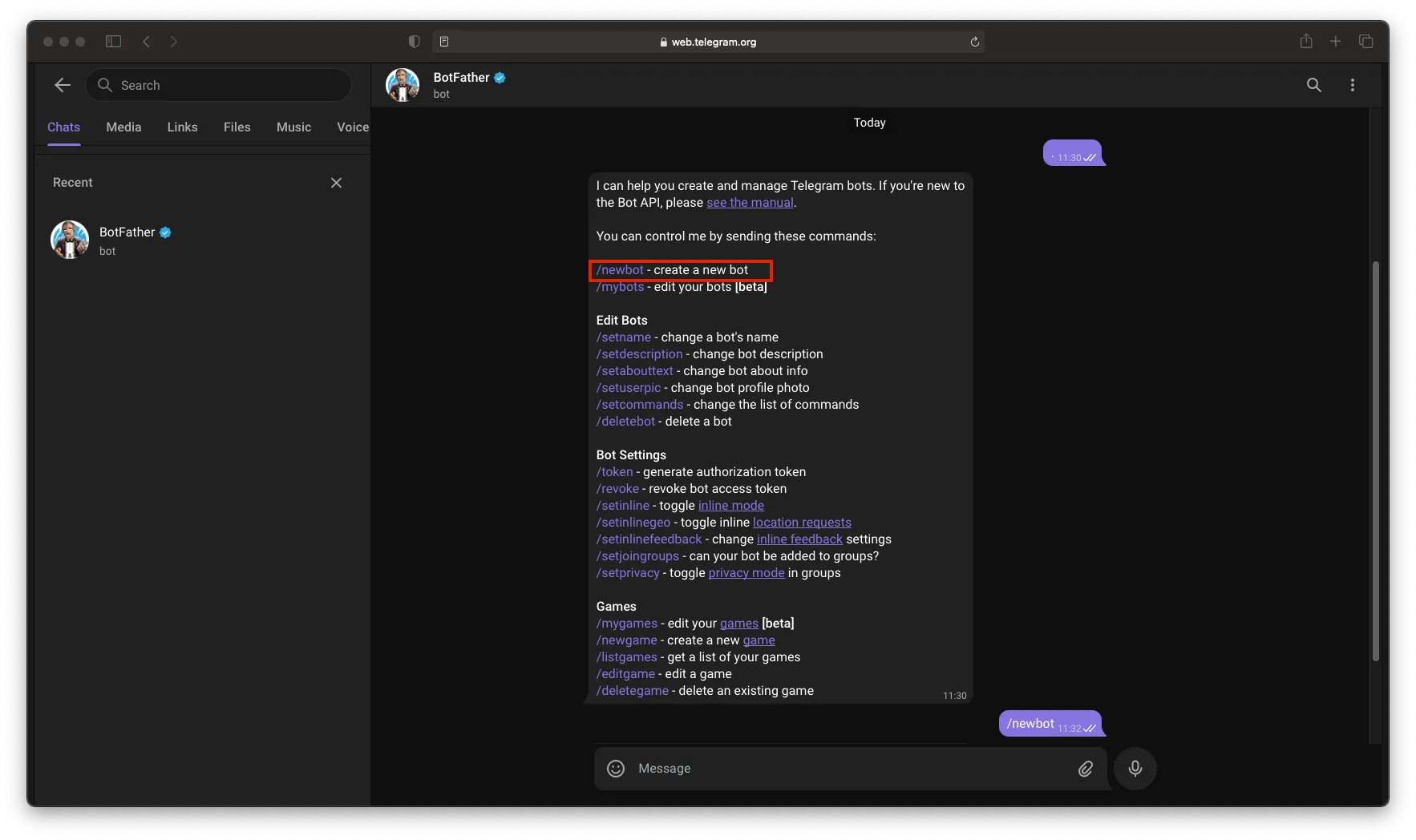1416x840 pixels.
Task: Focus the Telegram Search field
Action: coord(218,85)
